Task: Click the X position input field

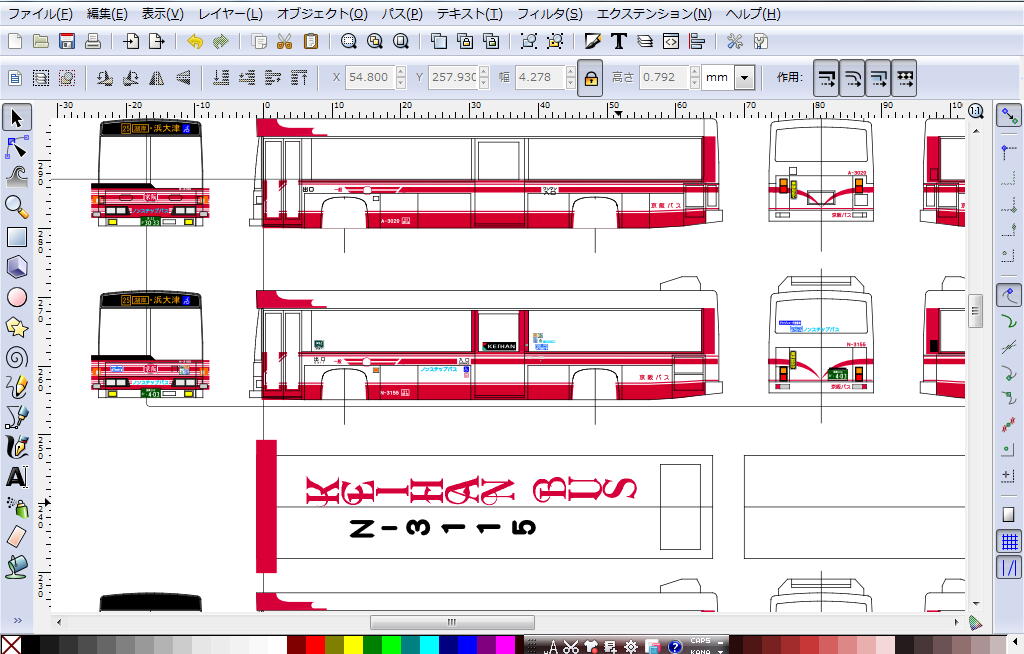Action: coord(370,77)
